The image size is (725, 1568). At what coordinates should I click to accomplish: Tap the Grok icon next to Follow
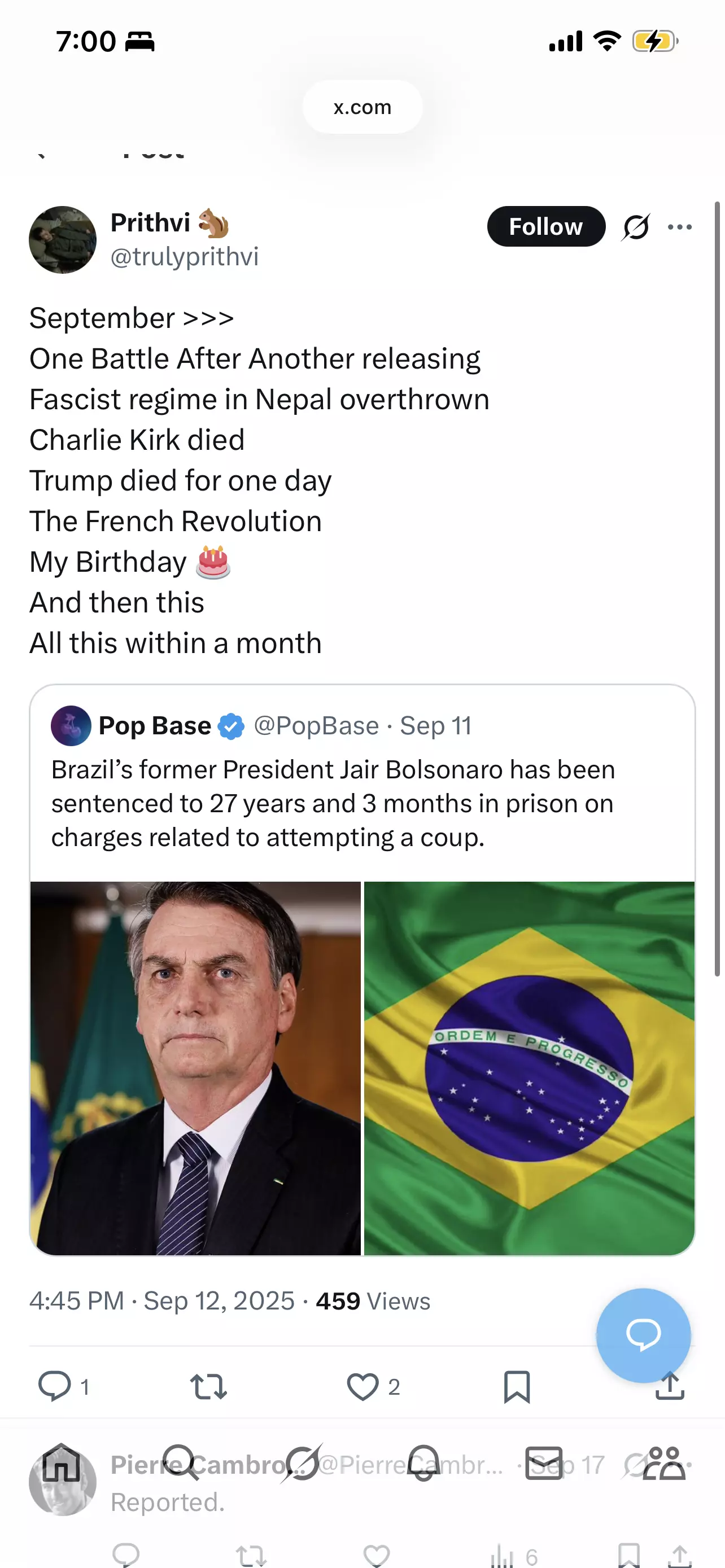(636, 227)
